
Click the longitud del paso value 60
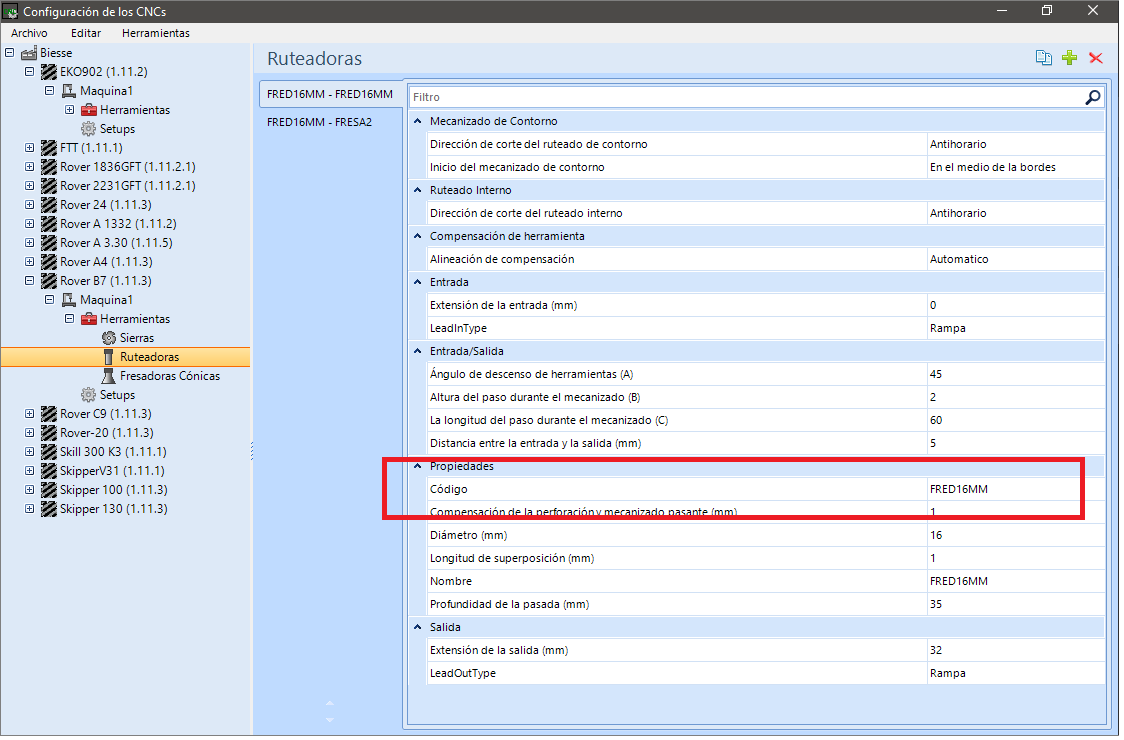pos(1016,420)
